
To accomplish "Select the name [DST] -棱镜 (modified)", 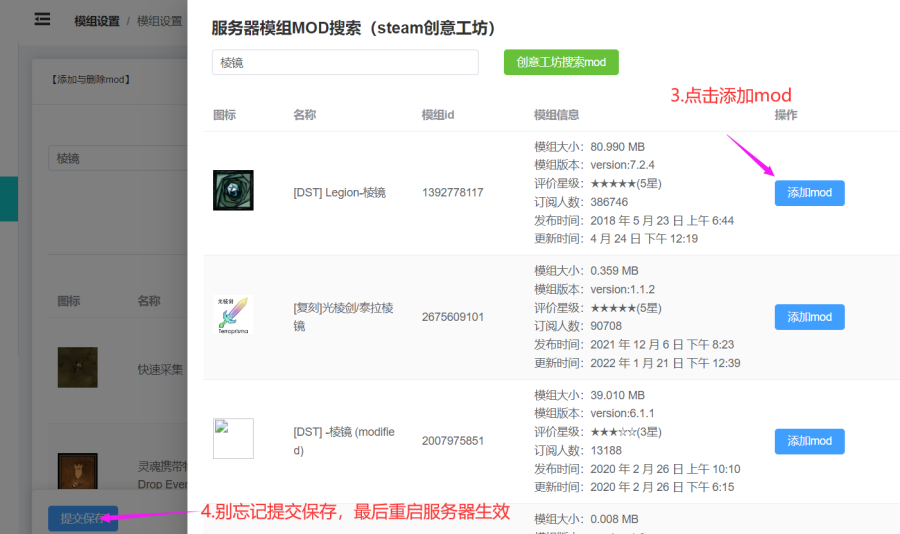I will (x=344, y=441).
